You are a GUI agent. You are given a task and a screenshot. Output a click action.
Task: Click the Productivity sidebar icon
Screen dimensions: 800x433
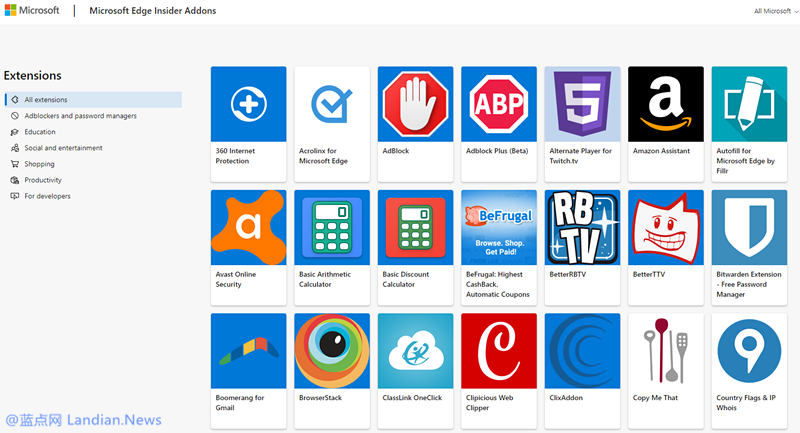(15, 180)
